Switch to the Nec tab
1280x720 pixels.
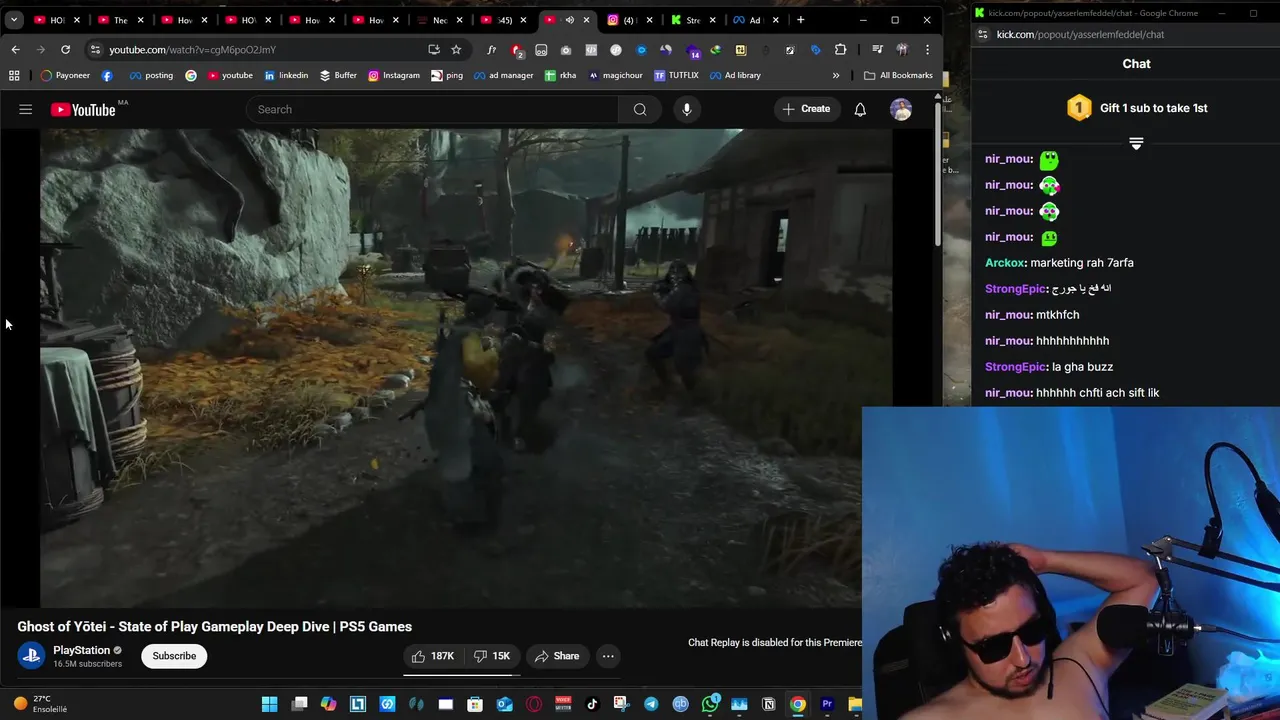tap(439, 20)
